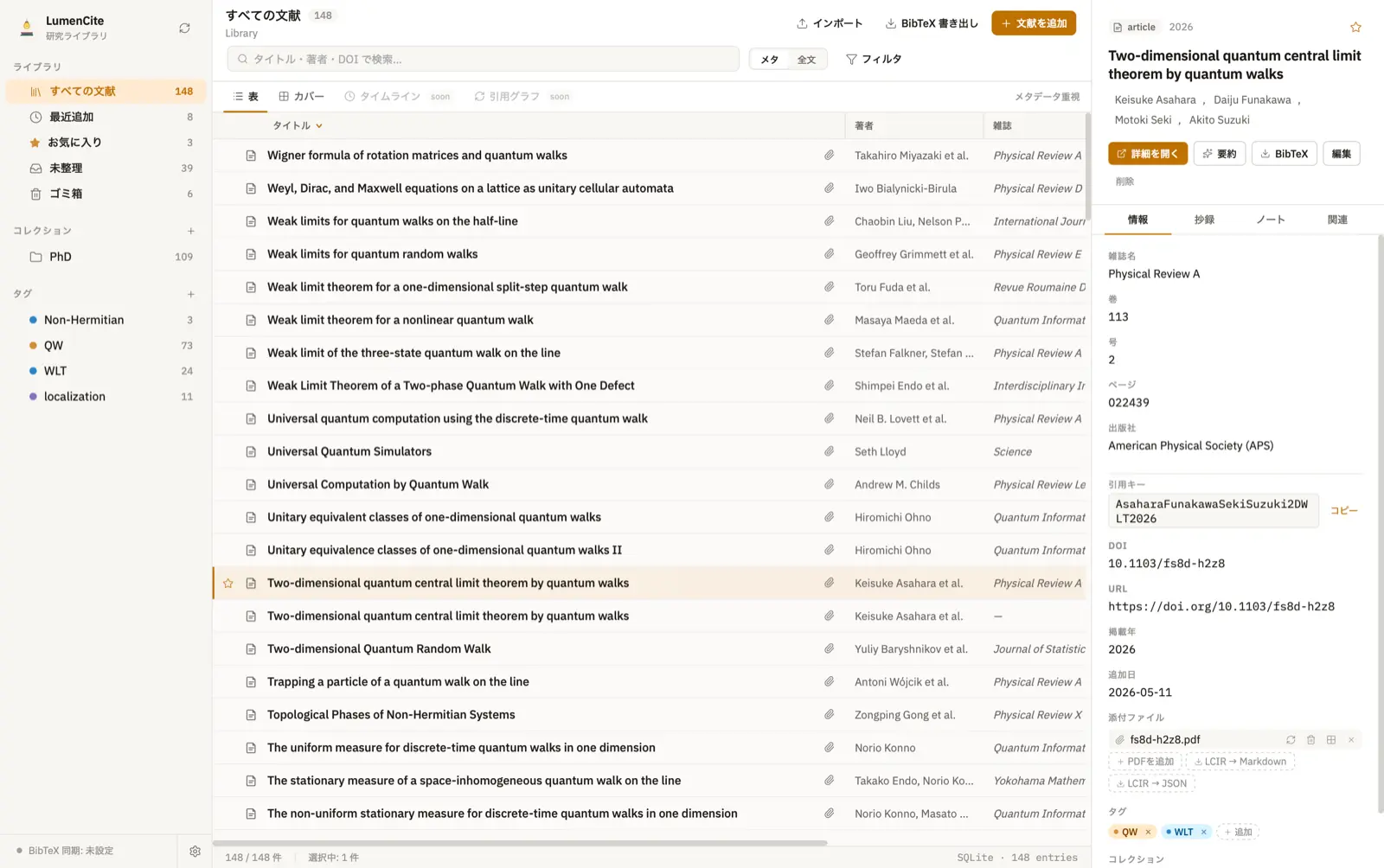The width and height of the screenshot is (1384, 868).
Task: Open settings gear in sidebar footer
Action: point(195,851)
